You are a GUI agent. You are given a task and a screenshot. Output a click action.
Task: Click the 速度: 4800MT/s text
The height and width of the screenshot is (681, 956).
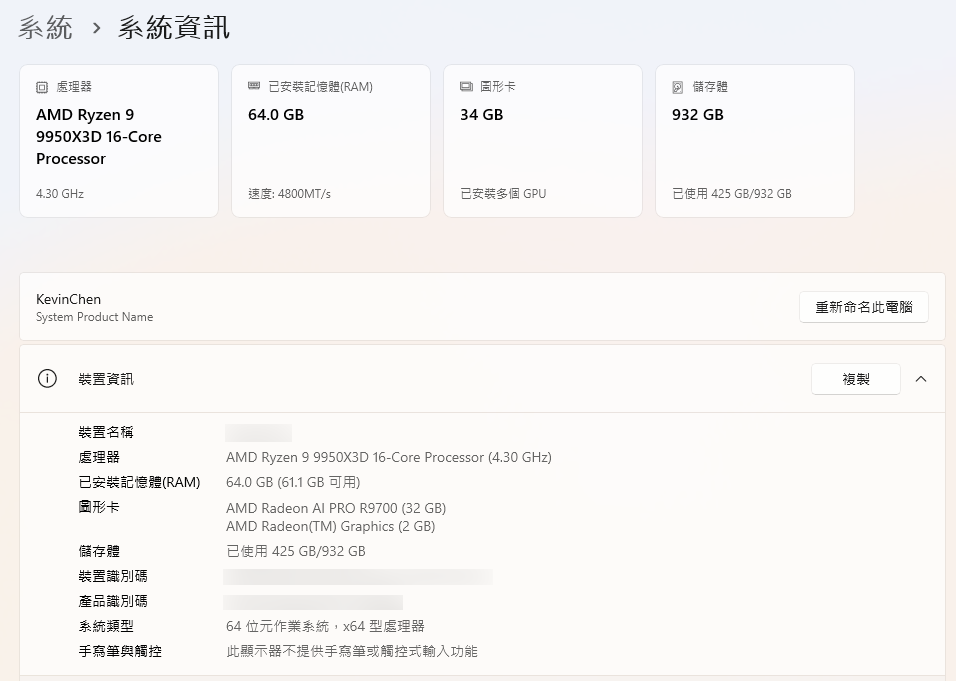pyautogui.click(x=289, y=194)
